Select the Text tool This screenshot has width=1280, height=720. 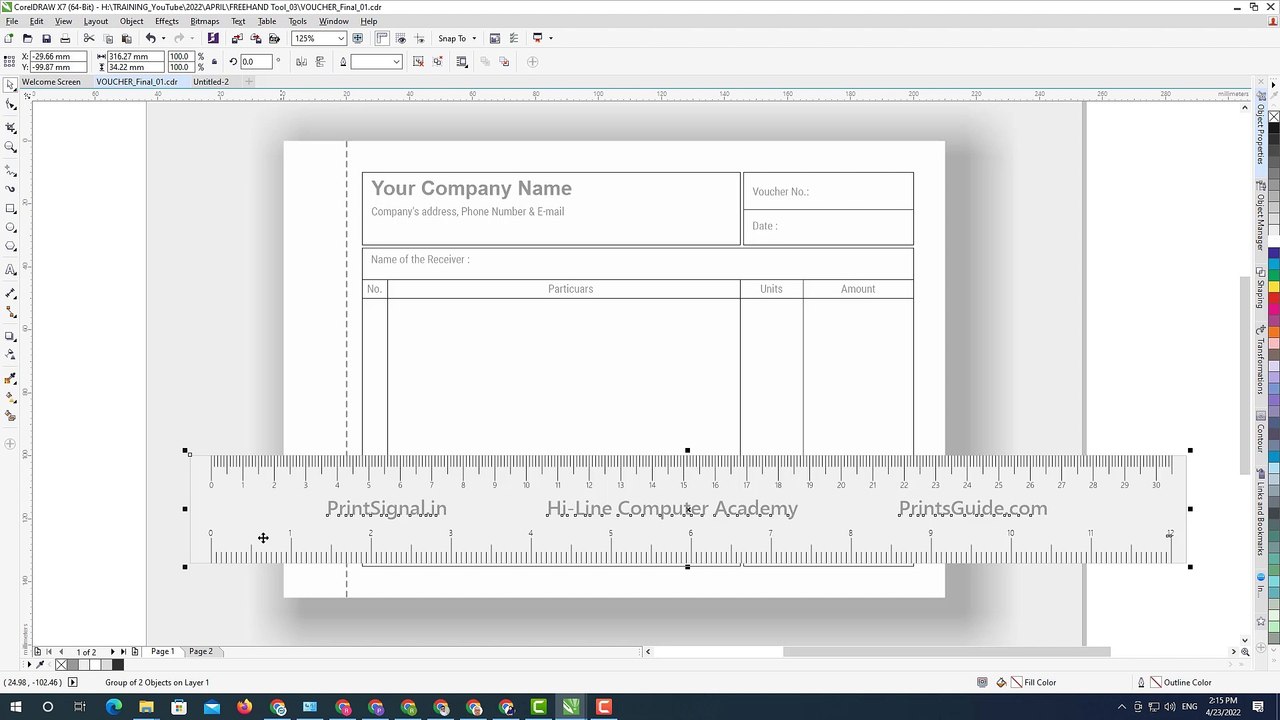(x=10, y=270)
